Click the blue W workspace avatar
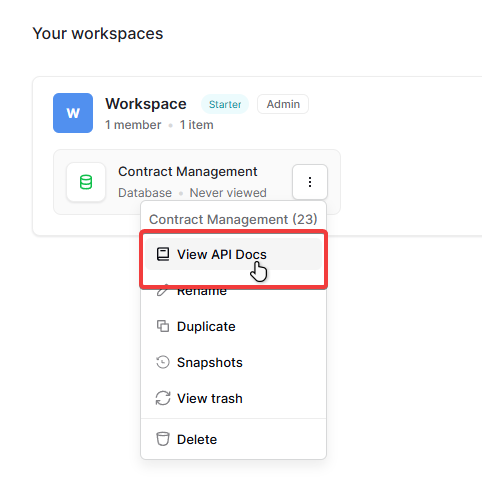Image resolution: width=482 pixels, height=481 pixels. click(x=73, y=113)
